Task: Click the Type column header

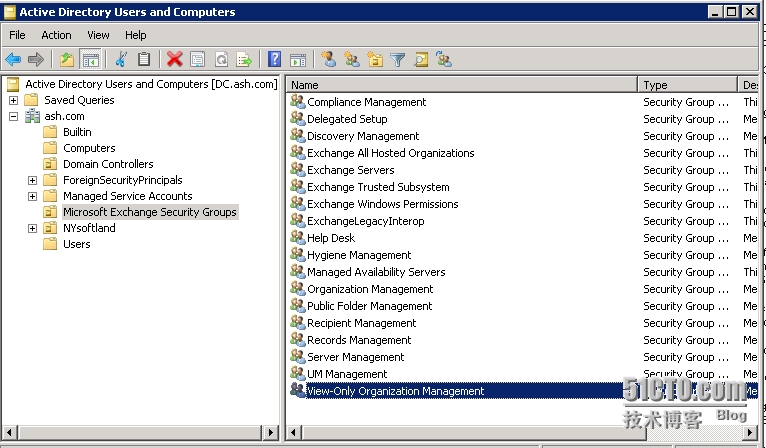Action: 688,85
